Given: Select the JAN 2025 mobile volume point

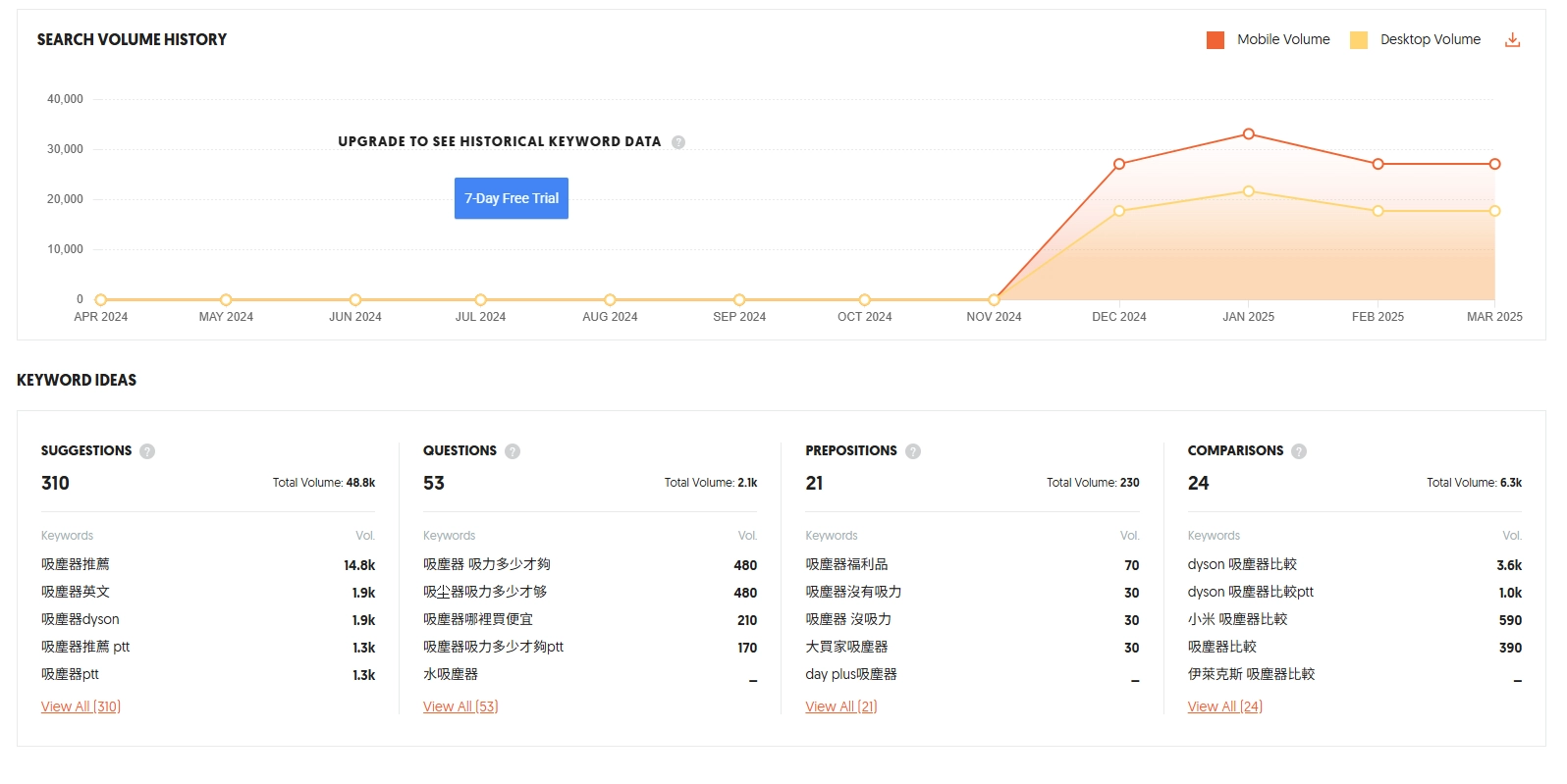Looking at the screenshot, I should [1249, 133].
